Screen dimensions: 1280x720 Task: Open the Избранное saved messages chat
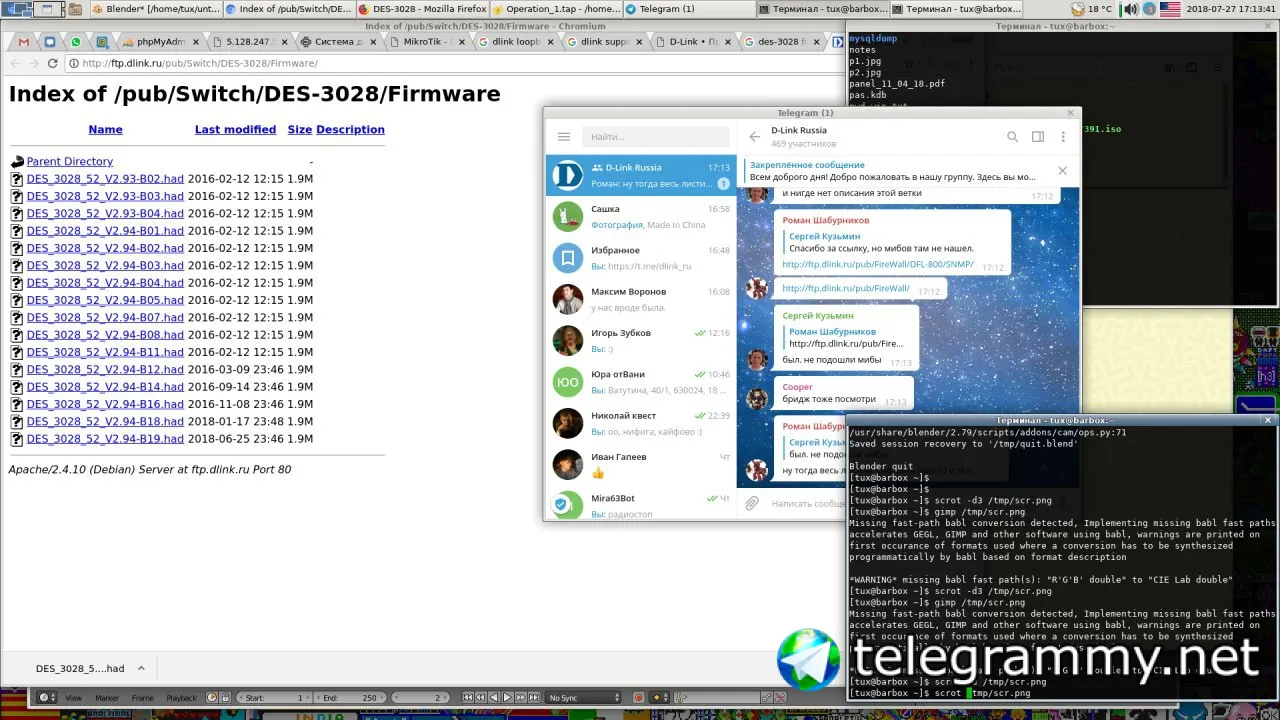point(641,258)
